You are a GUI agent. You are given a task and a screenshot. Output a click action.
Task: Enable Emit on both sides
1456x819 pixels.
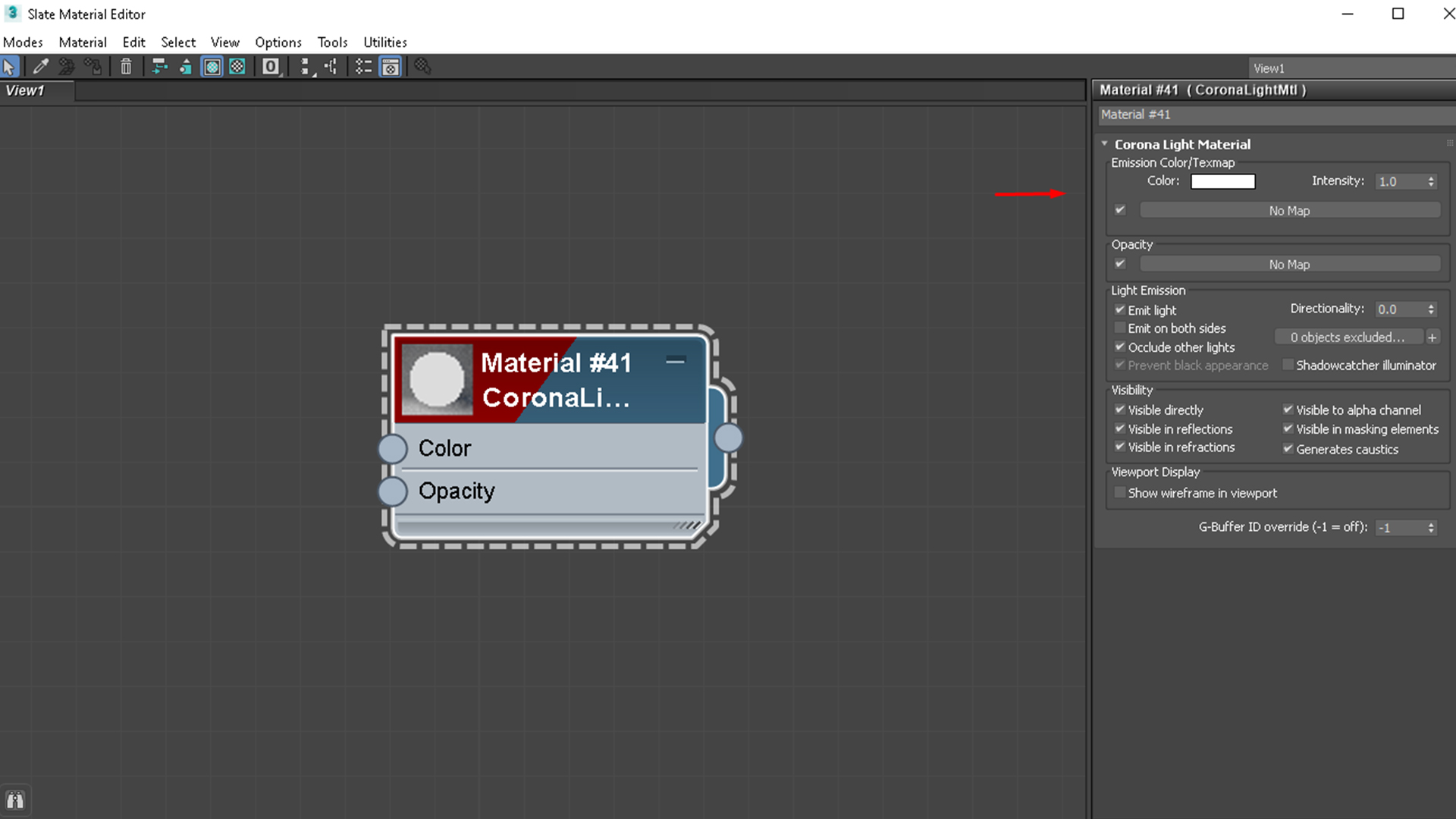click(x=1120, y=328)
